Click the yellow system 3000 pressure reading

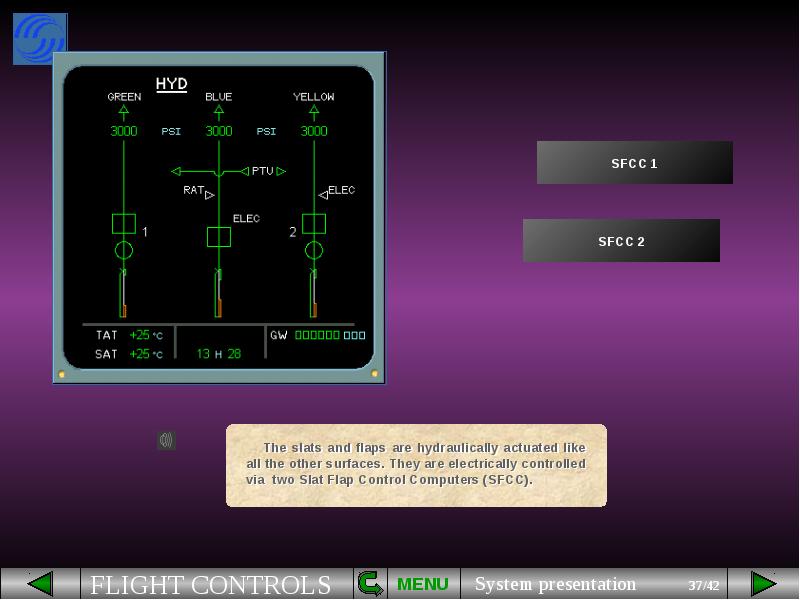(314, 131)
